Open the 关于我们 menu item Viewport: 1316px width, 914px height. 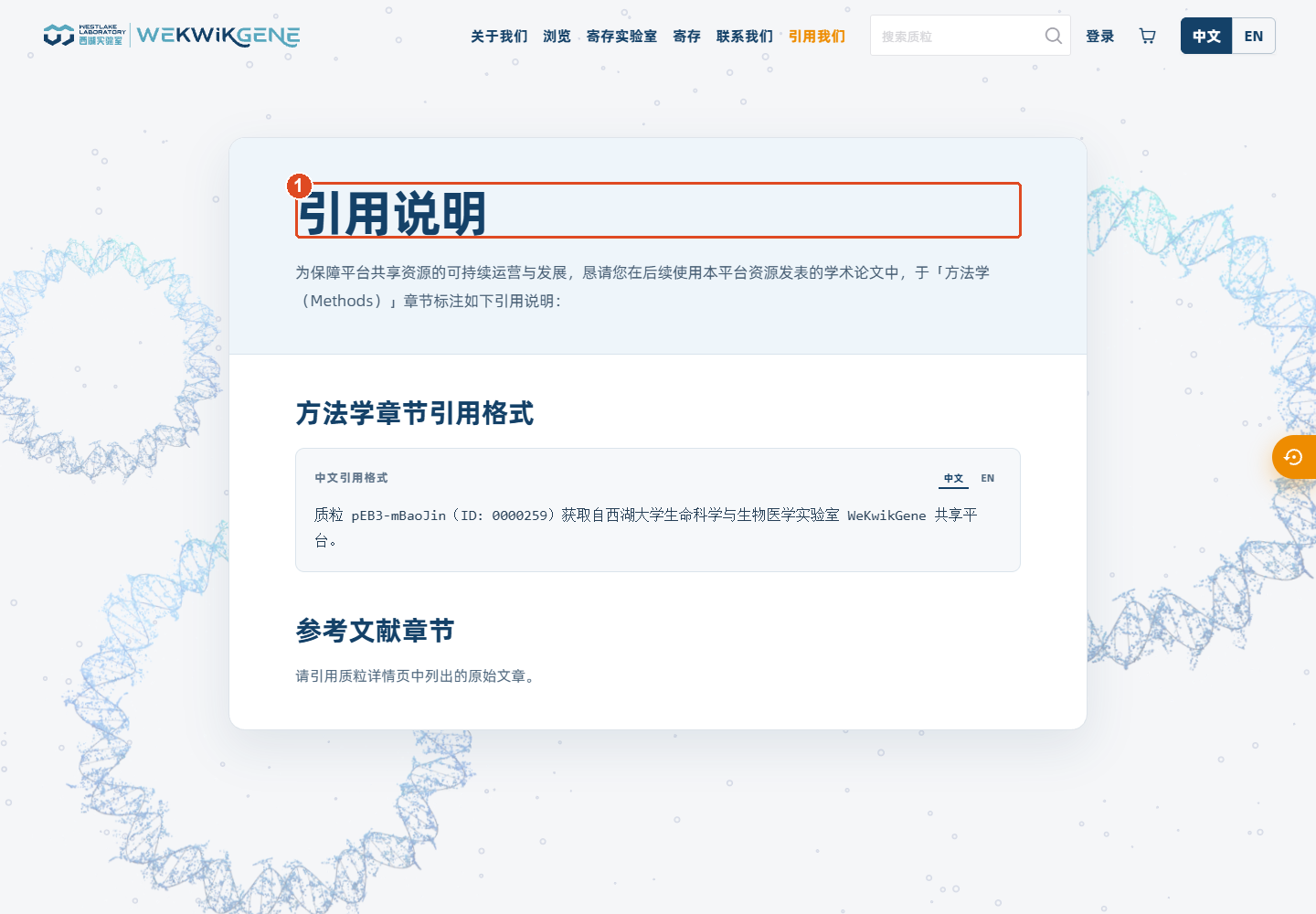[499, 37]
